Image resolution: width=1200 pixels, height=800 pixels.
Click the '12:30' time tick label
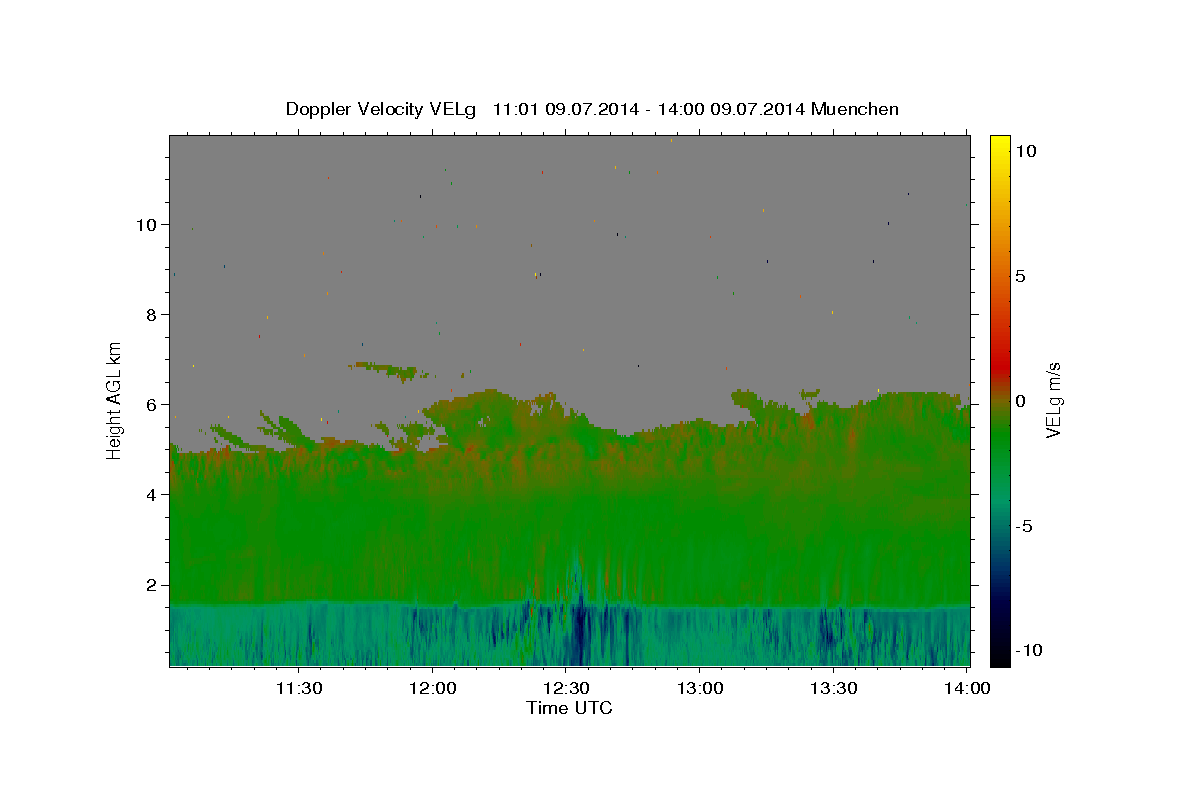pyautogui.click(x=566, y=688)
